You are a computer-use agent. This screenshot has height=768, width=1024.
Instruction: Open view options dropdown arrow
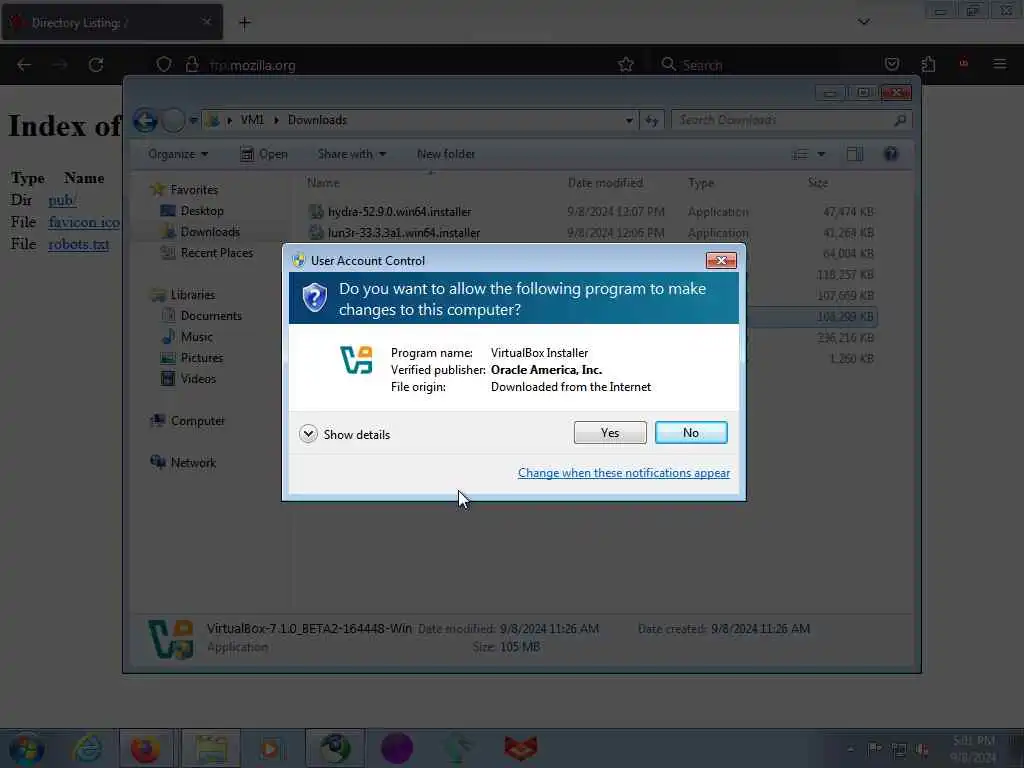tap(822, 154)
